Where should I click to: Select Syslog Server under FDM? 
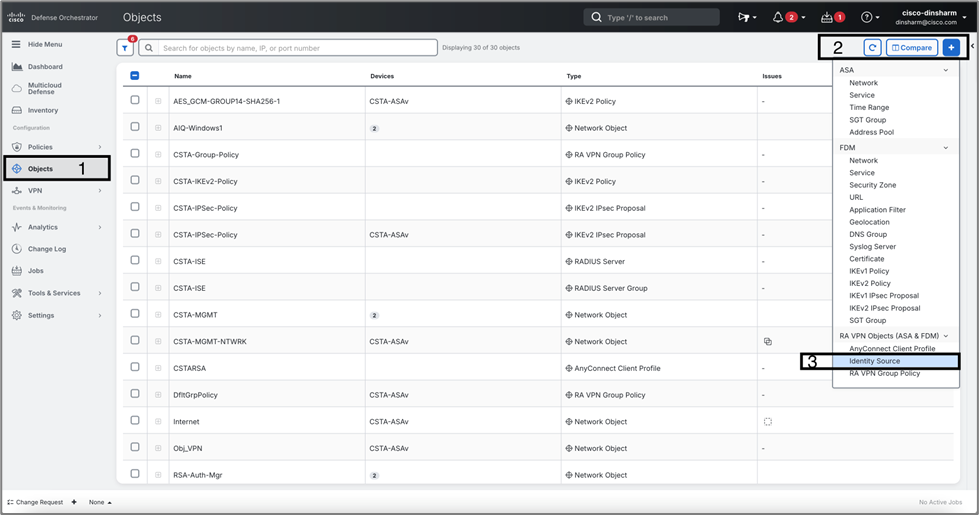pyautogui.click(x=872, y=247)
